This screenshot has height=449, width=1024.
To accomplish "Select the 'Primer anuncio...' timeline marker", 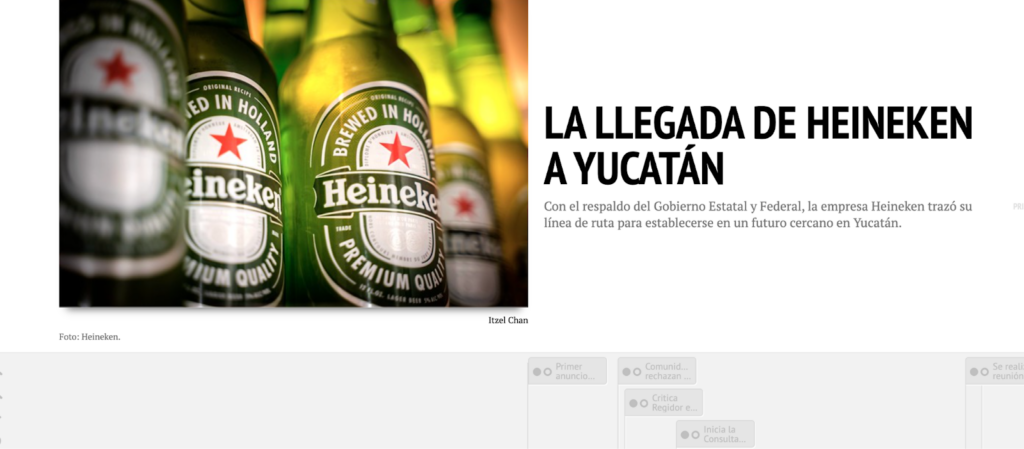I will point(567,371).
